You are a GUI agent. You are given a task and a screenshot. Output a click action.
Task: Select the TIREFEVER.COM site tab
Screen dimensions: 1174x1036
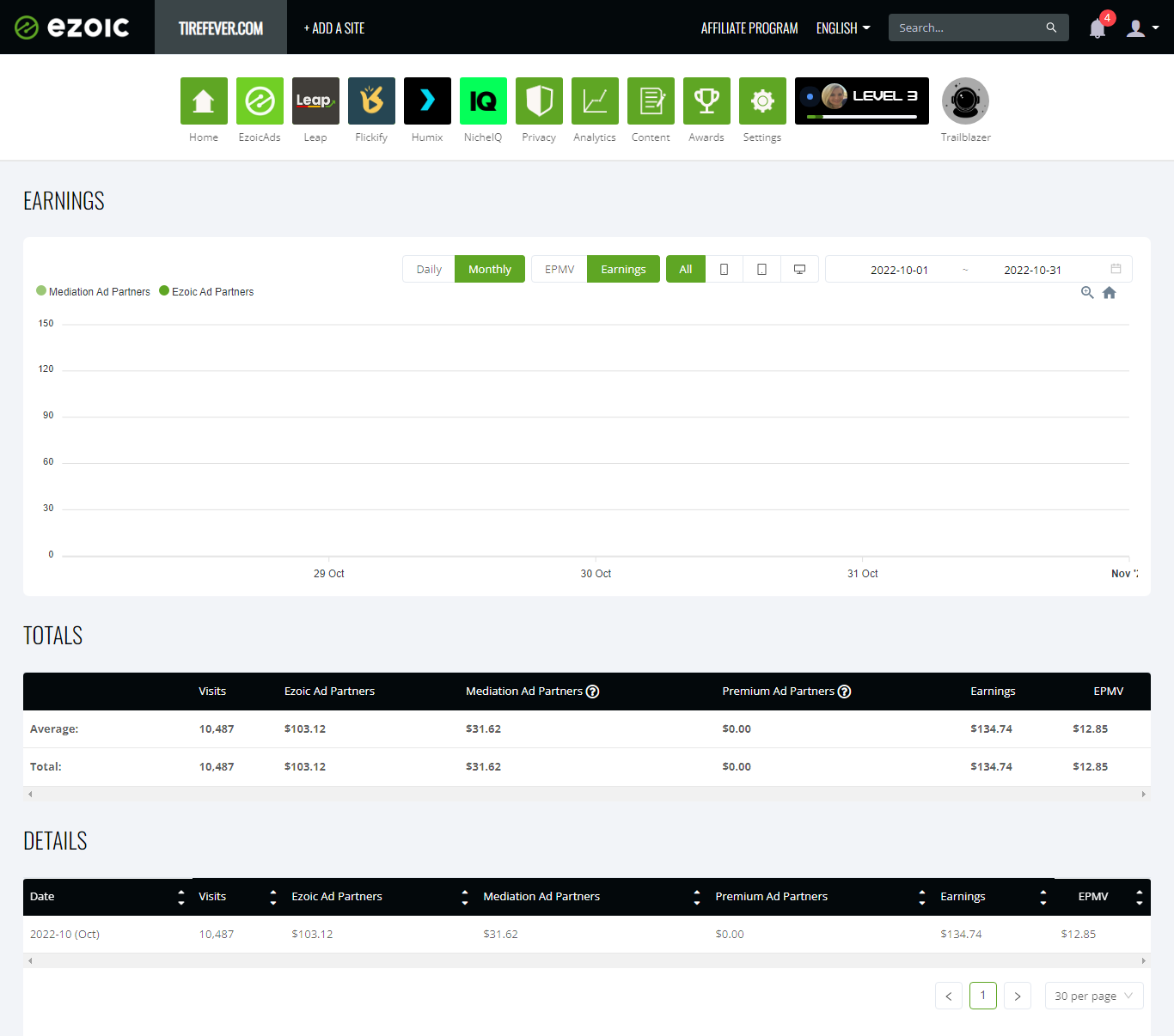(221, 27)
